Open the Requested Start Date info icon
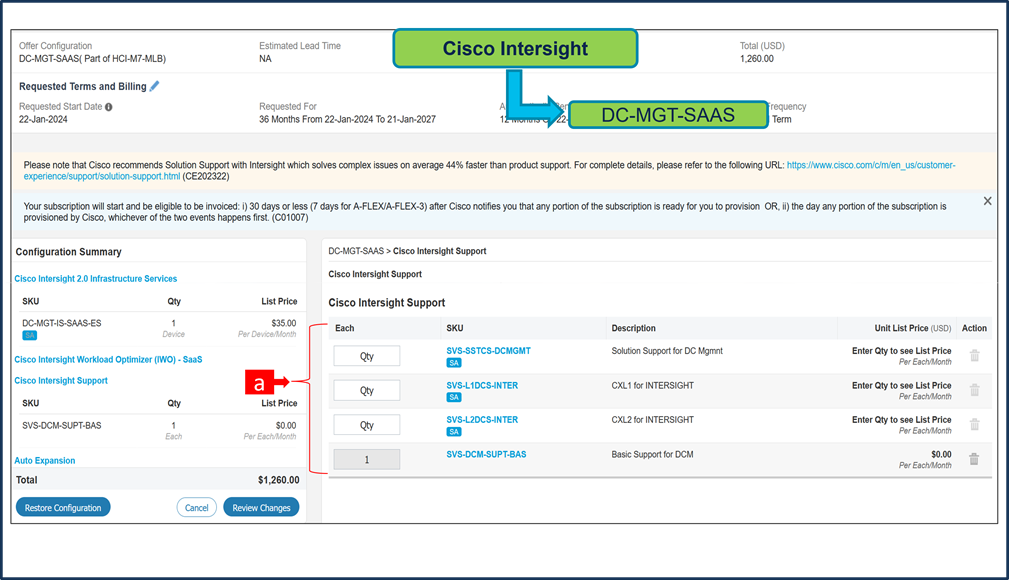The height and width of the screenshot is (580, 1009). tap(109, 107)
